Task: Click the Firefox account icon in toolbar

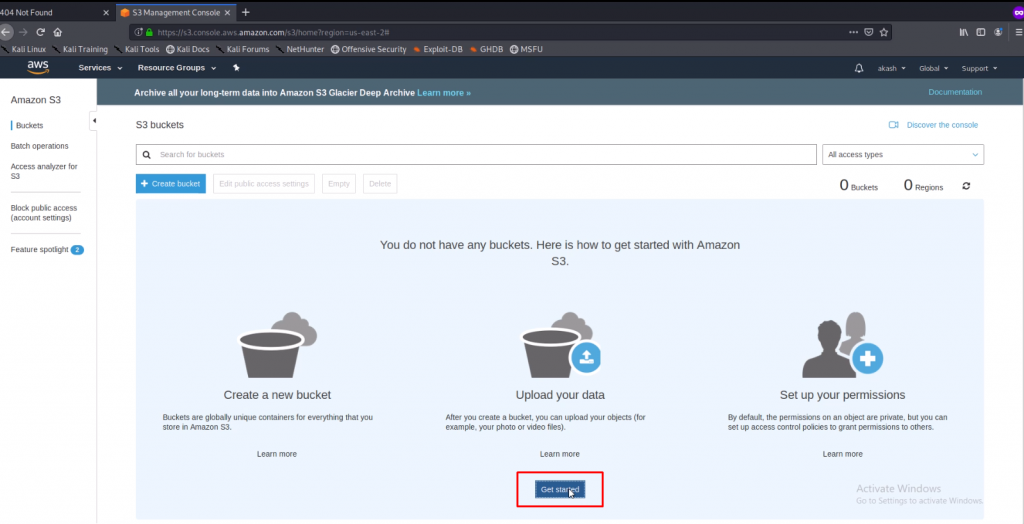Action: tap(998, 32)
